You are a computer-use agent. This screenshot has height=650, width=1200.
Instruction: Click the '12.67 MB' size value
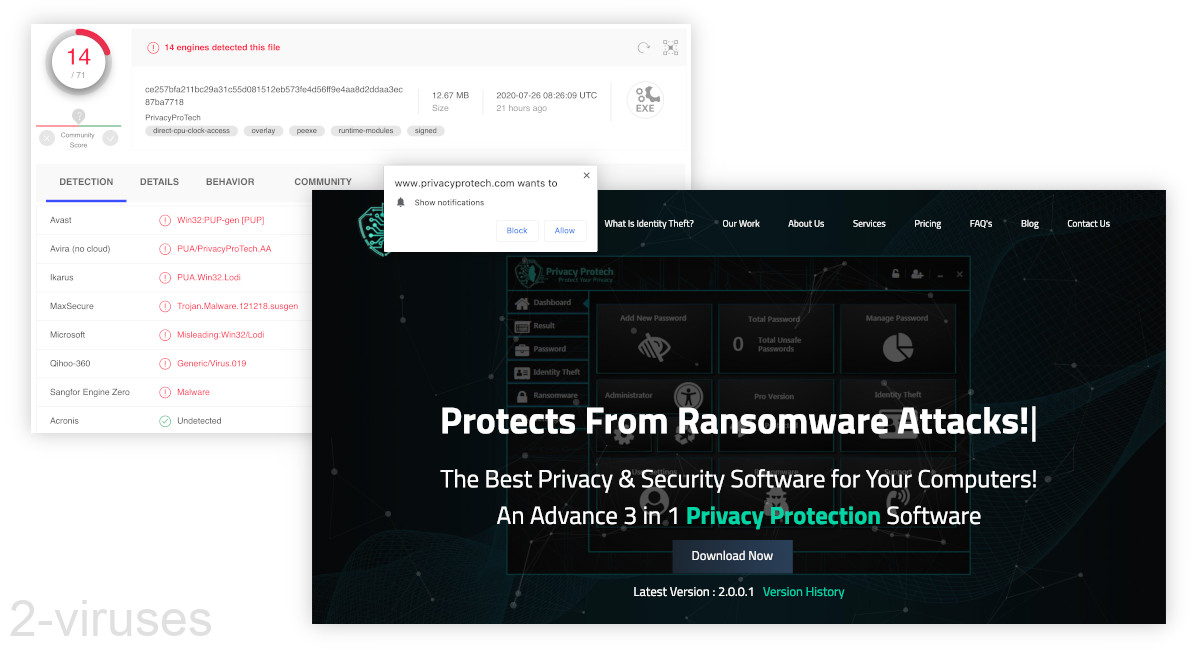point(450,95)
